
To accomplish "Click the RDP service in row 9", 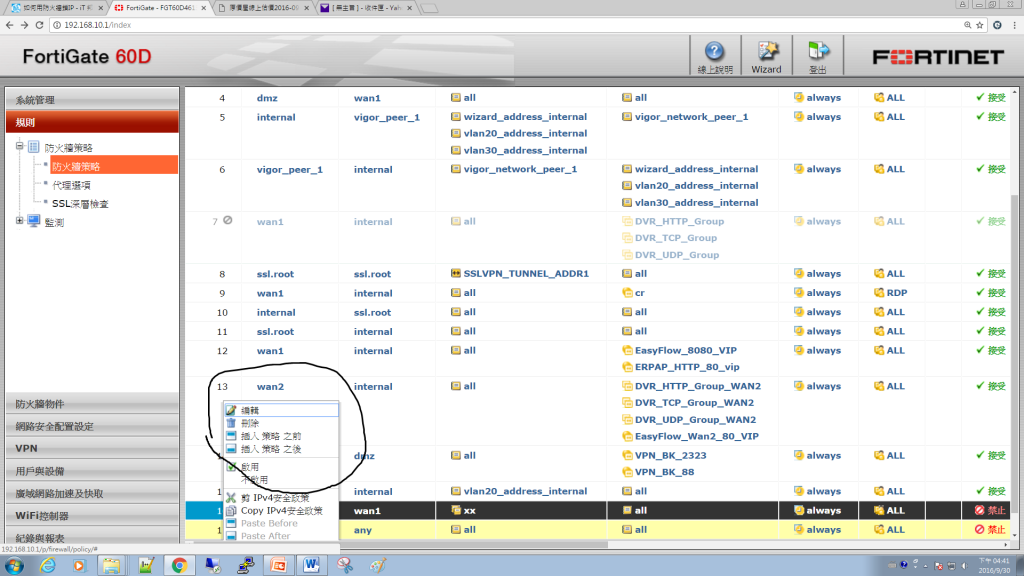I will pyautogui.click(x=897, y=293).
